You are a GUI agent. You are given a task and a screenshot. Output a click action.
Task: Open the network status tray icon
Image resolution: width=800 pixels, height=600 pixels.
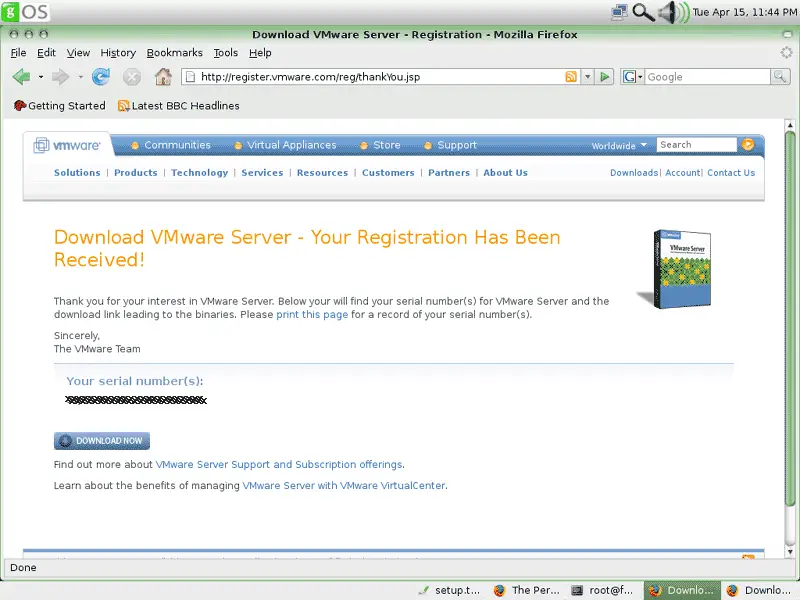point(619,12)
